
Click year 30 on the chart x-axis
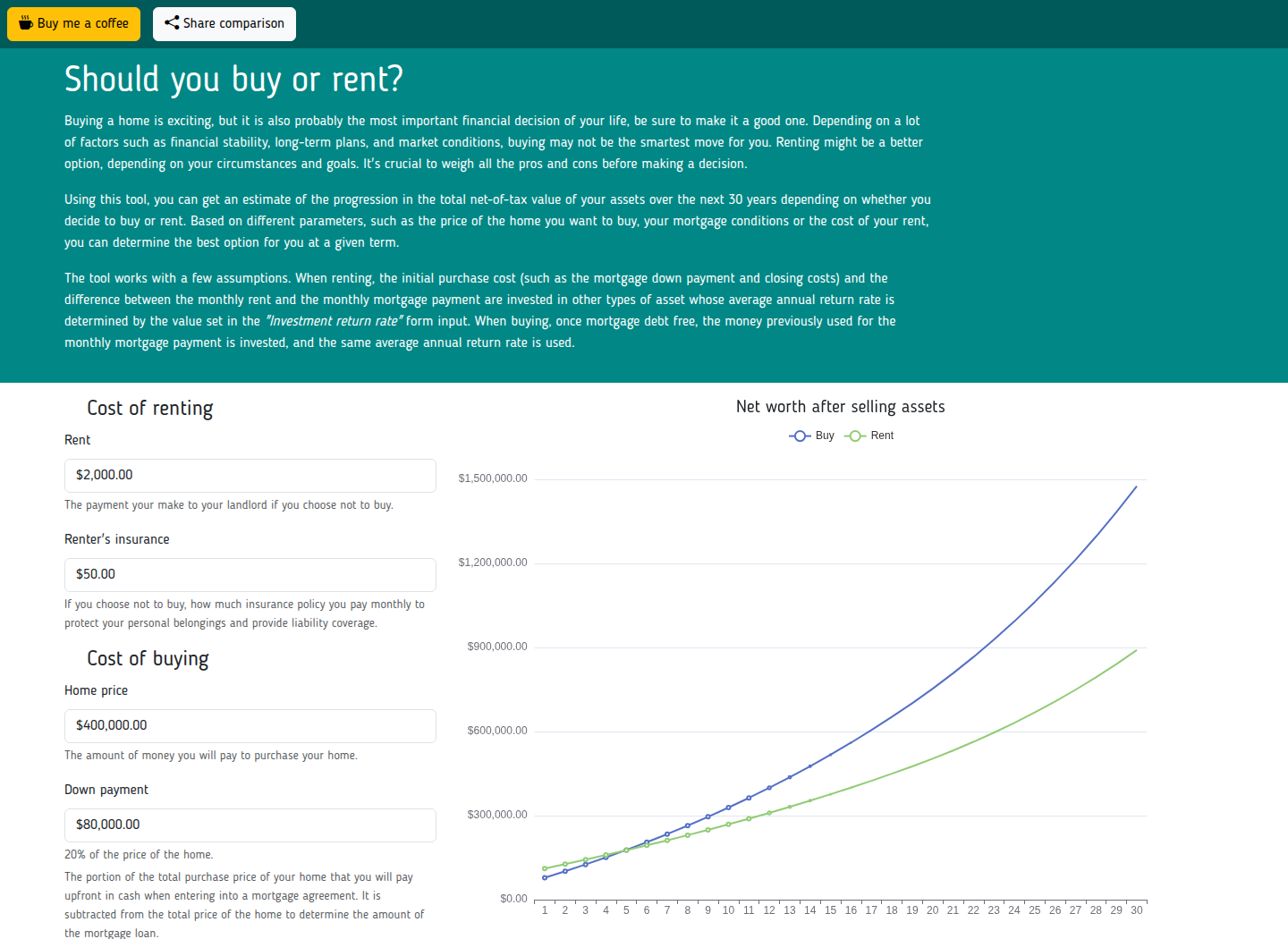click(x=1137, y=910)
